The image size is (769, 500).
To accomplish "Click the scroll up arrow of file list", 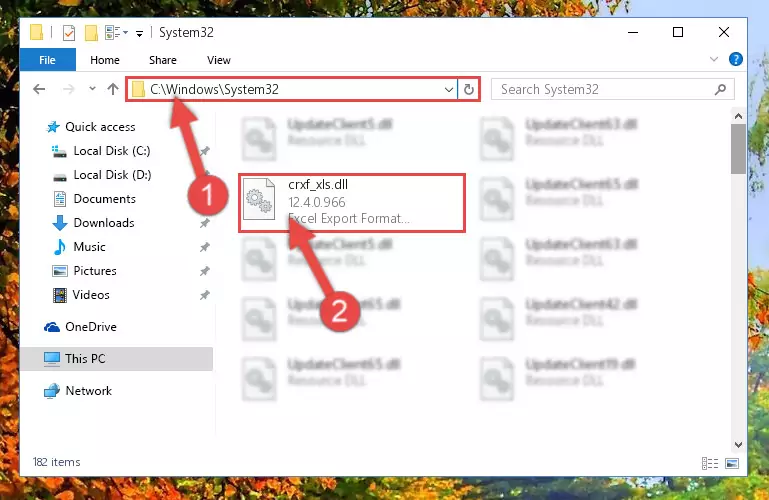I will click(738, 116).
